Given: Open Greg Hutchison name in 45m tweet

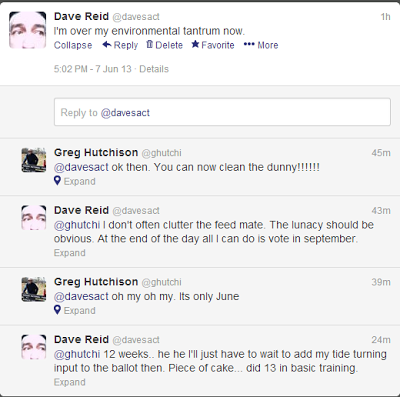Looking at the screenshot, I should 96,152.
